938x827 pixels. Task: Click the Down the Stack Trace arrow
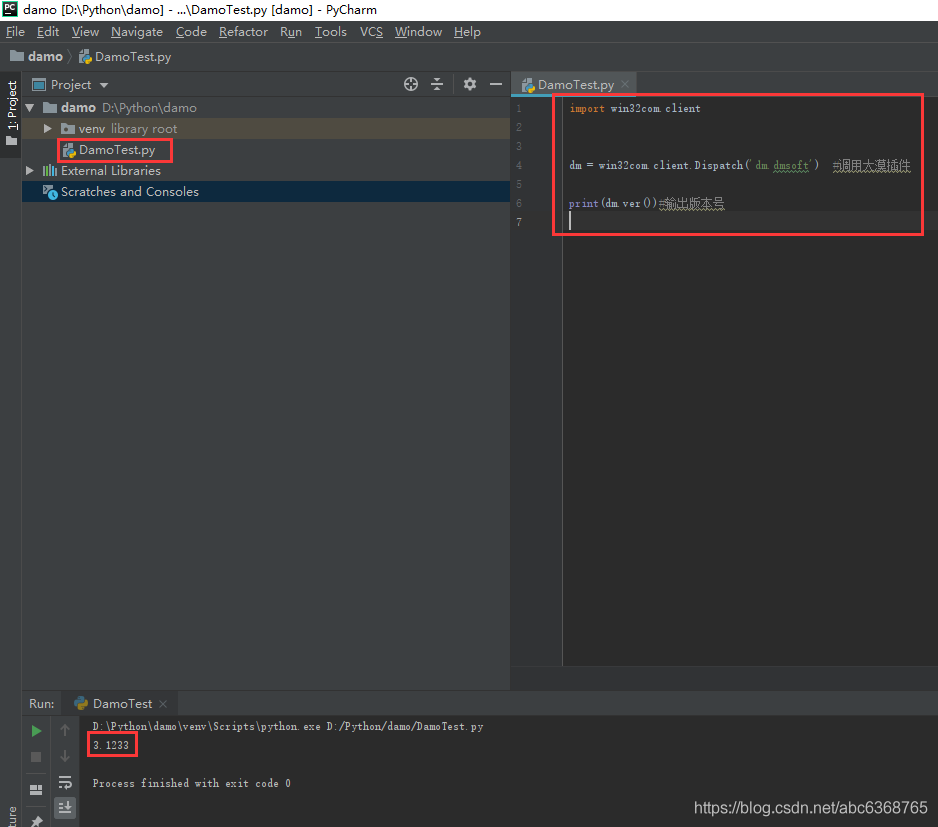(65, 757)
